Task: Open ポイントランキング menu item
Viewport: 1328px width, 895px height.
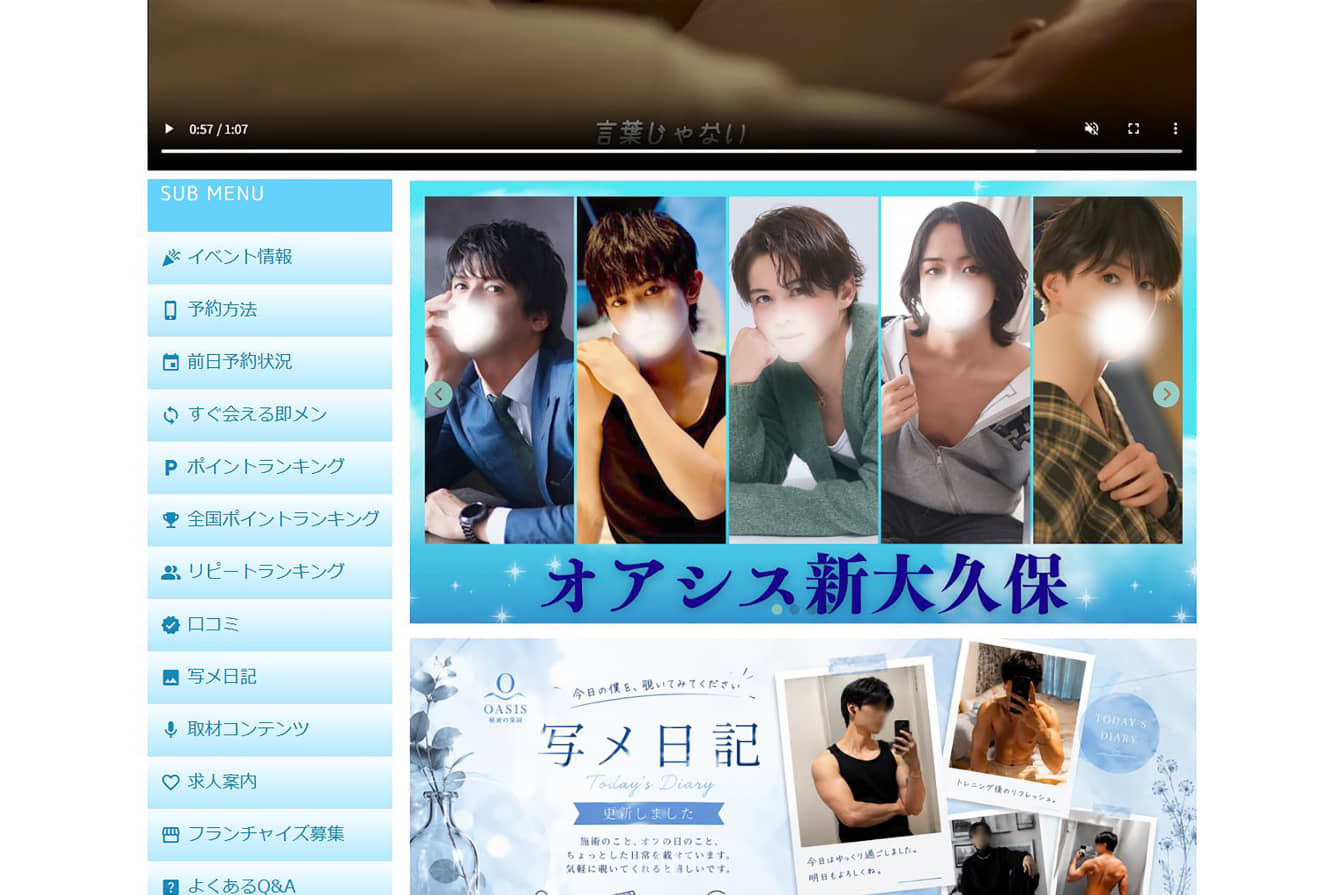Action: click(x=270, y=467)
